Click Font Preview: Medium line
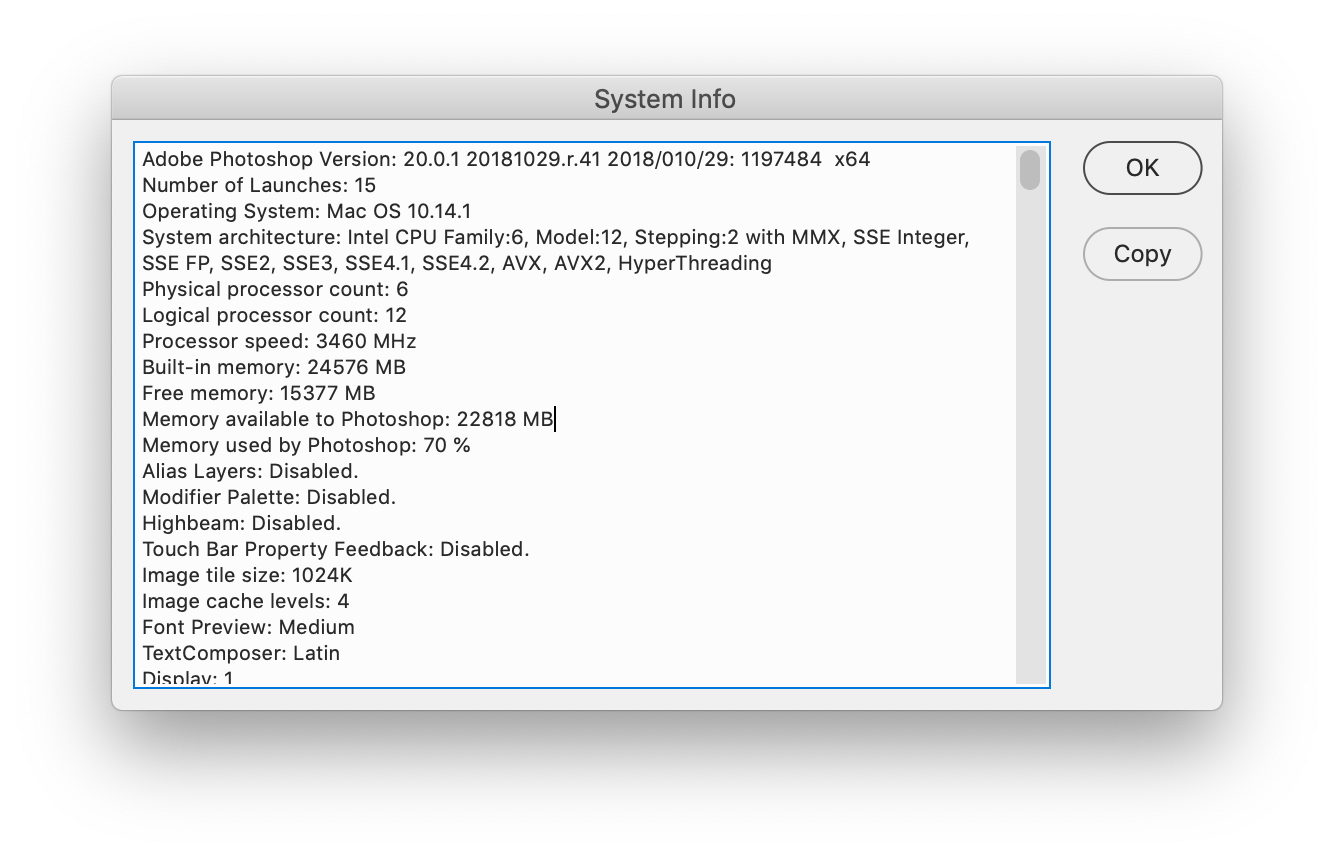Image resolution: width=1334 pixels, height=858 pixels. pos(248,627)
